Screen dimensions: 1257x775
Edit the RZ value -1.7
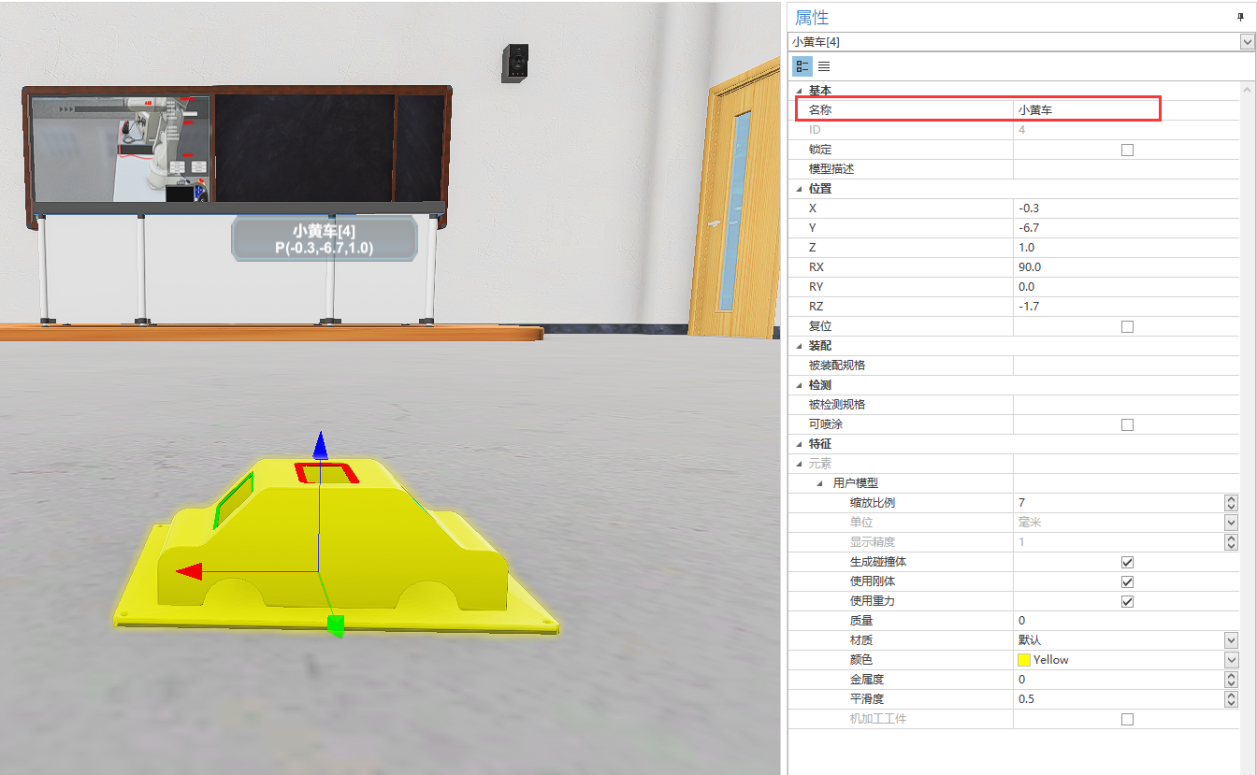point(1127,307)
